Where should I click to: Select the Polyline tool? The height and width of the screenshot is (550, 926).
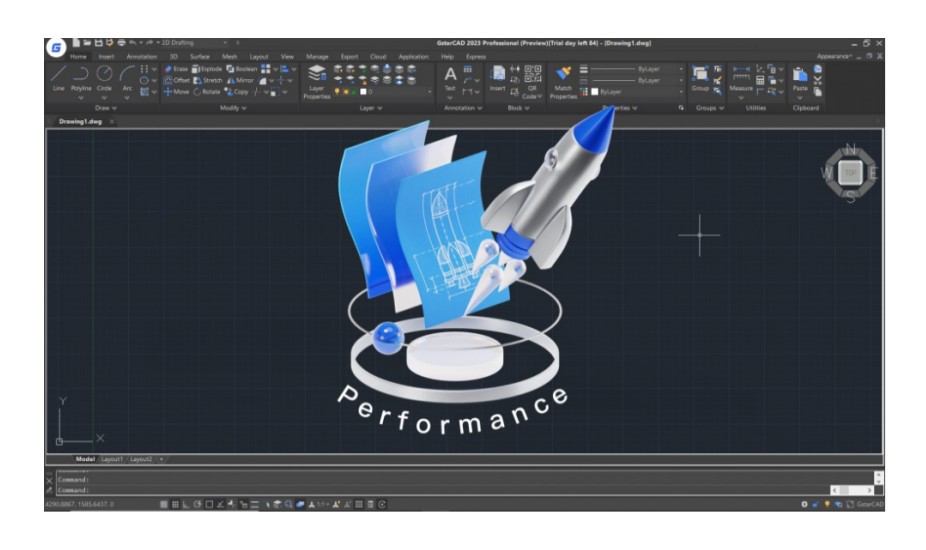81,78
